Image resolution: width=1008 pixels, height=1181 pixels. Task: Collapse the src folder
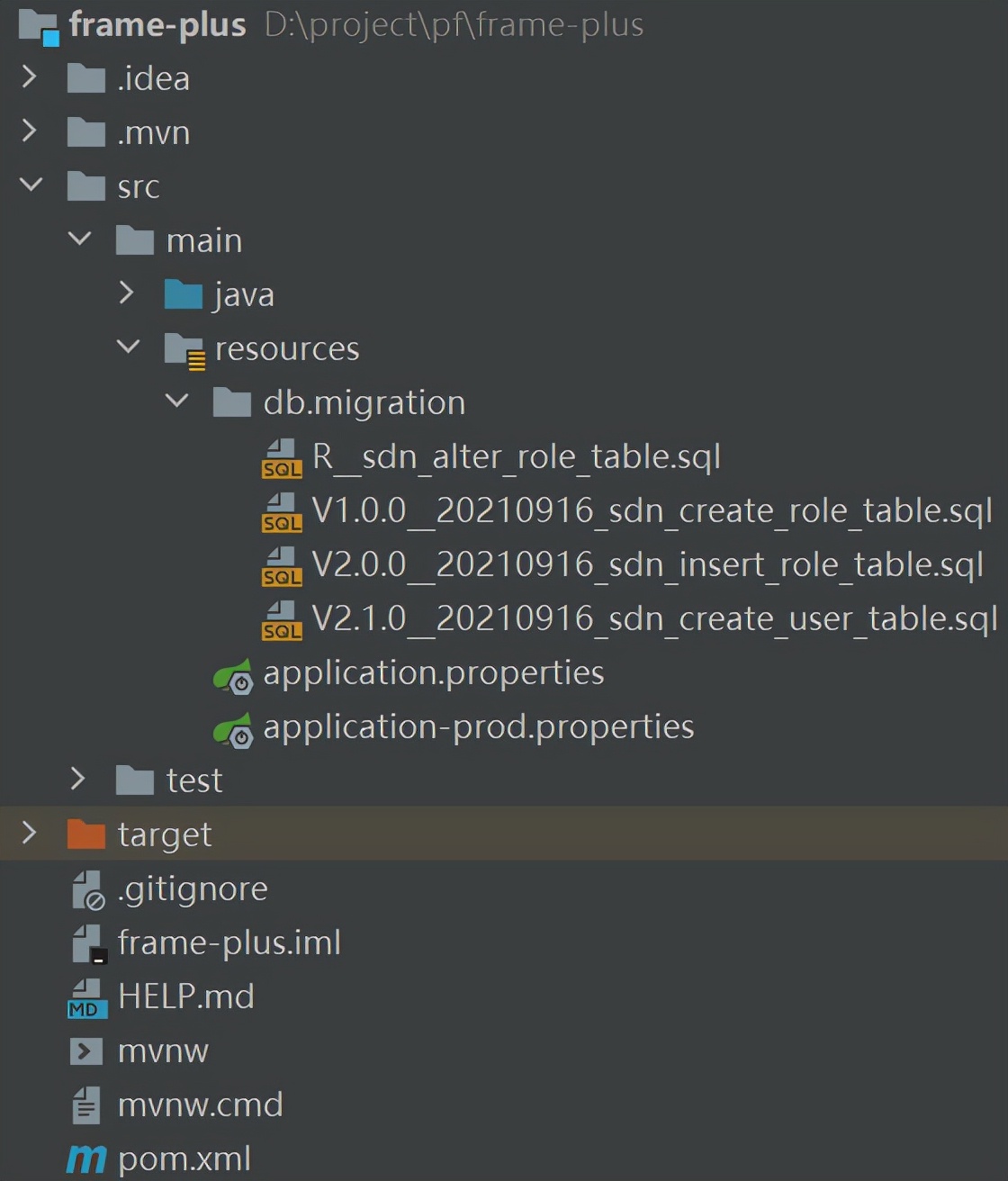31,185
